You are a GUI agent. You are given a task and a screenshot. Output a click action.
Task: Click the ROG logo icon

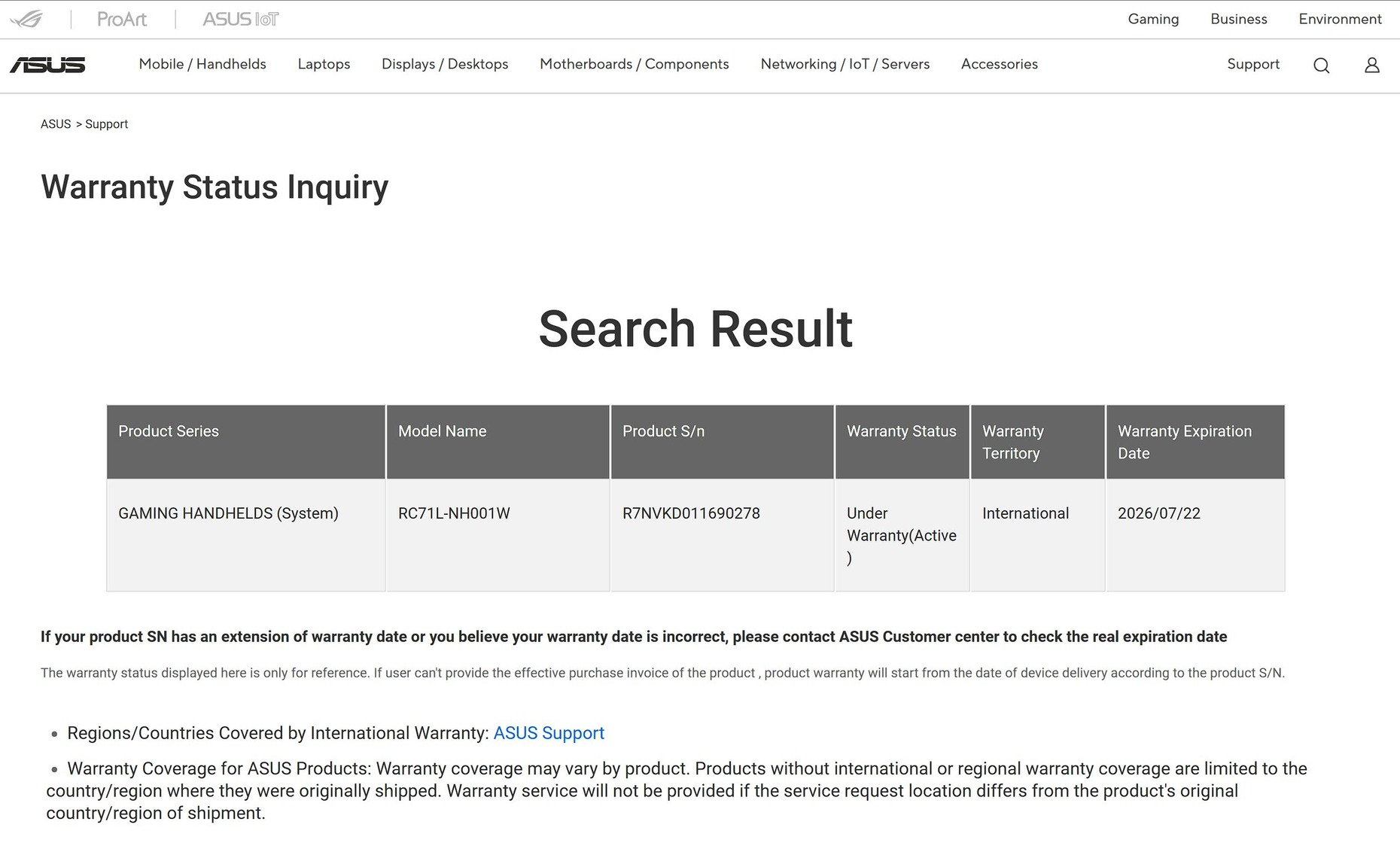(27, 19)
